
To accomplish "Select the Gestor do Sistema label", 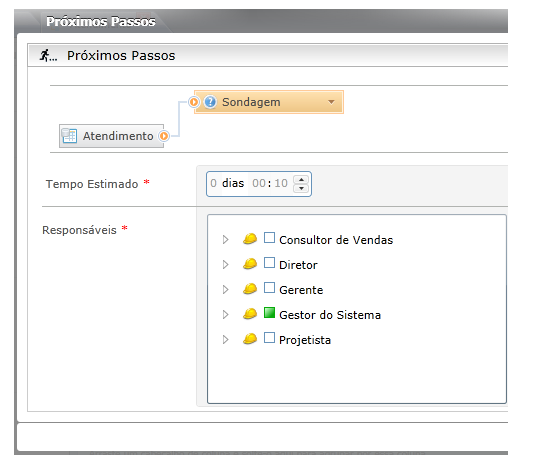I will (330, 315).
